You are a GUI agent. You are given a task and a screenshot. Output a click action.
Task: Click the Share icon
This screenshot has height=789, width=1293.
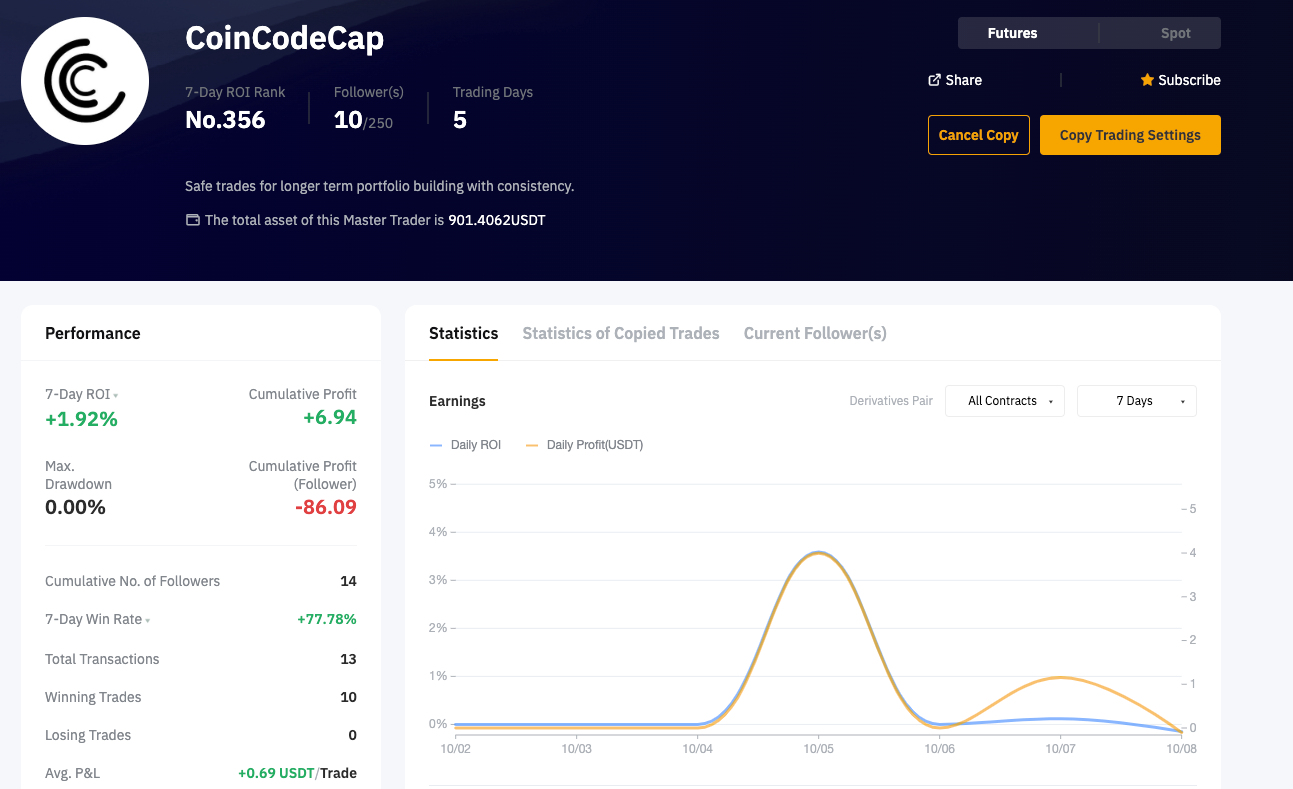coord(934,80)
